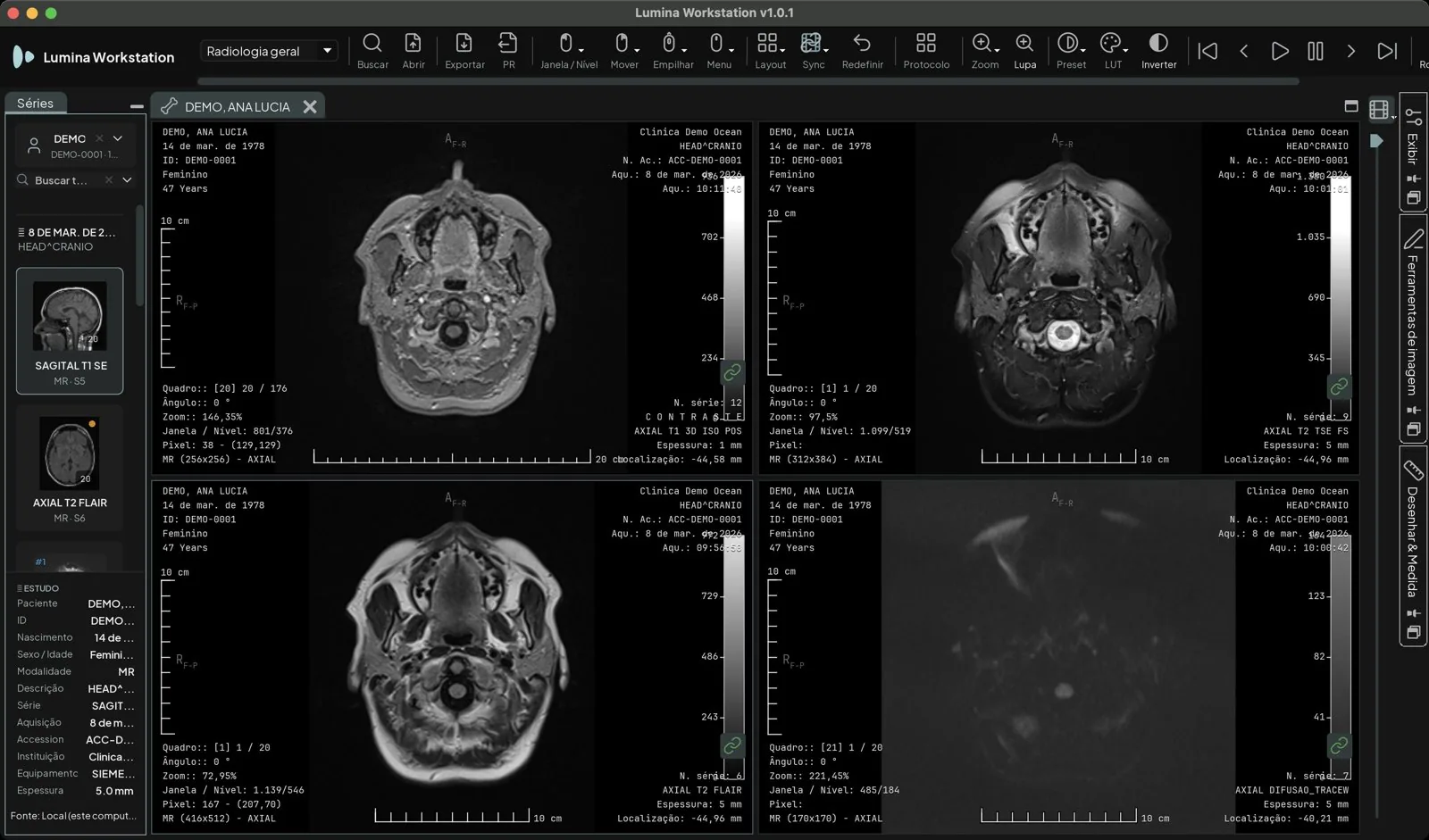Open the Ferramentas de imagem side tab
The height and width of the screenshot is (840, 1429).
(x=1413, y=329)
